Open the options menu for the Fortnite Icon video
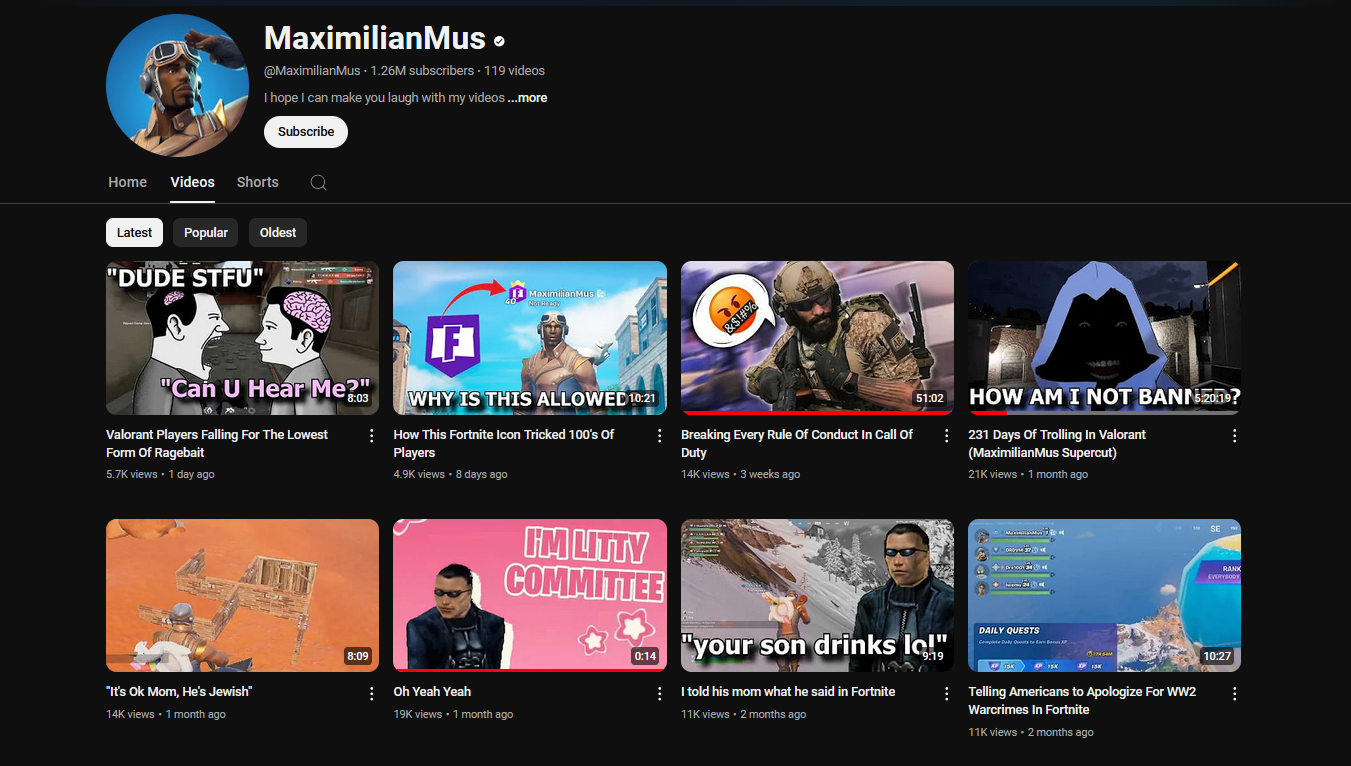The width and height of the screenshot is (1351, 766). coord(659,436)
